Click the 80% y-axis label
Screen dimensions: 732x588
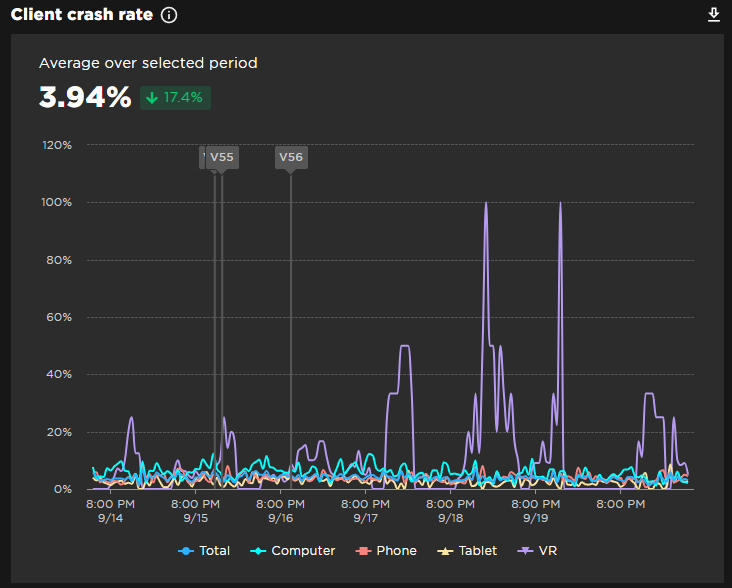point(59,260)
